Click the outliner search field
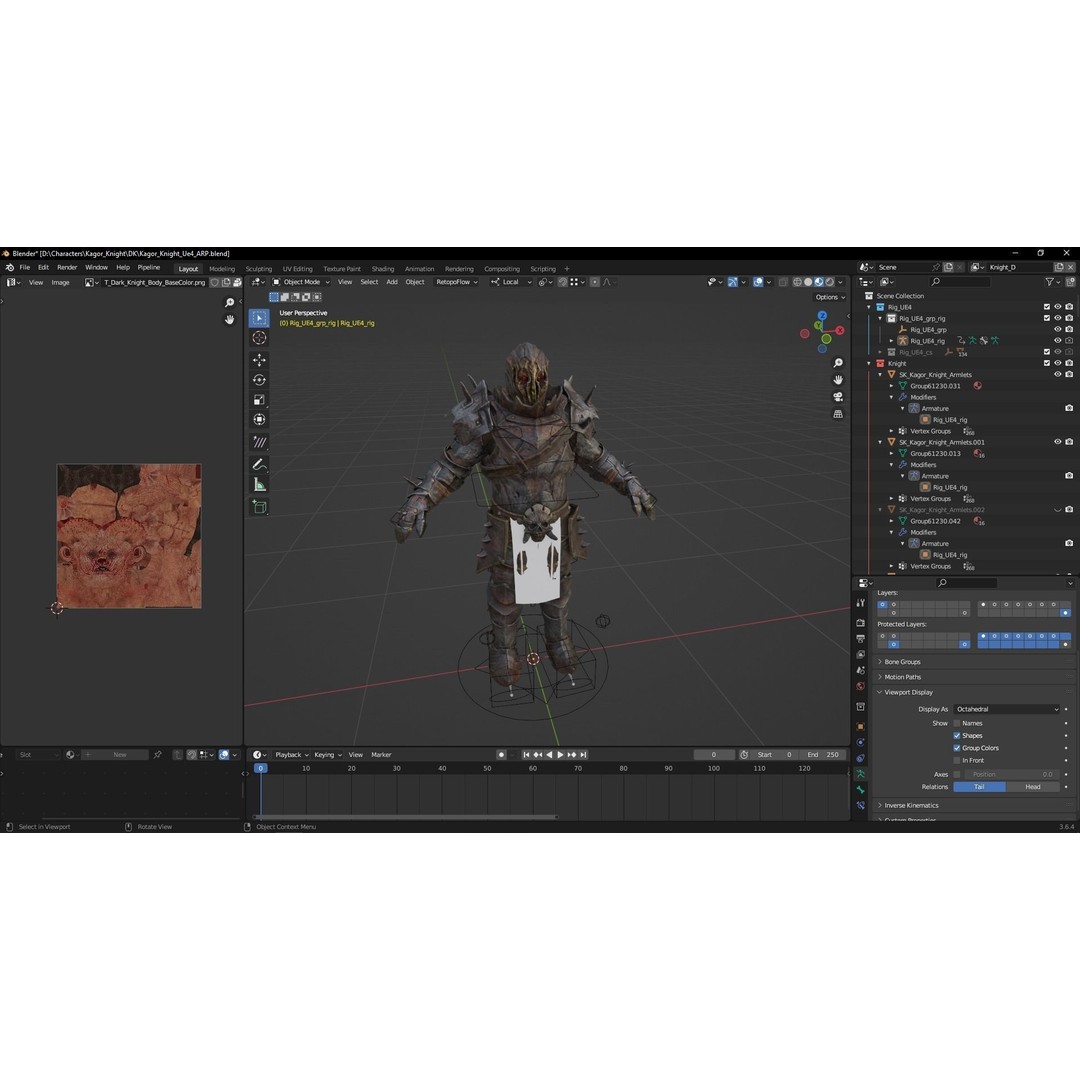This screenshot has width=1080, height=1080. click(x=959, y=282)
